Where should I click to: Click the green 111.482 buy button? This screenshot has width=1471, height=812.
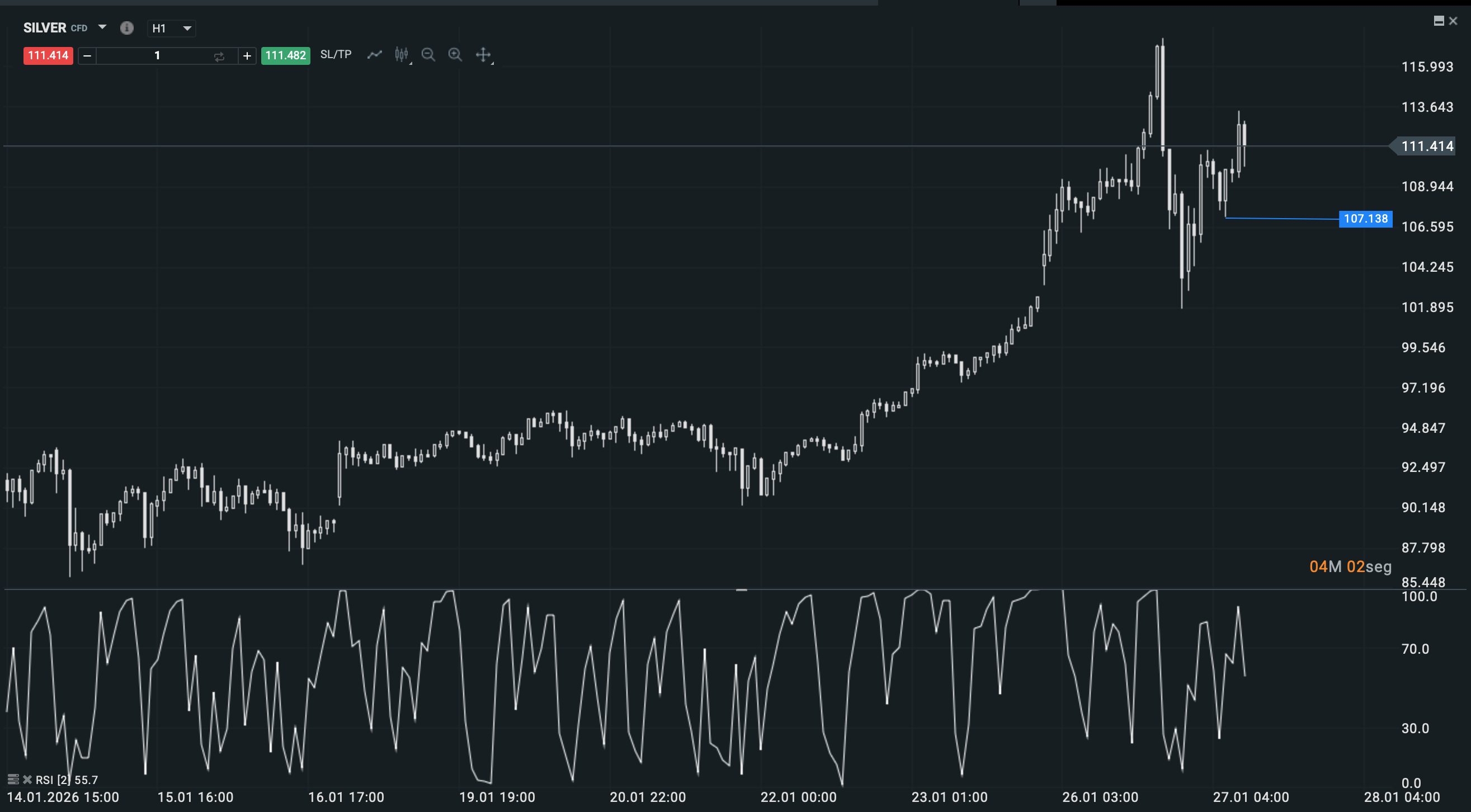[285, 55]
